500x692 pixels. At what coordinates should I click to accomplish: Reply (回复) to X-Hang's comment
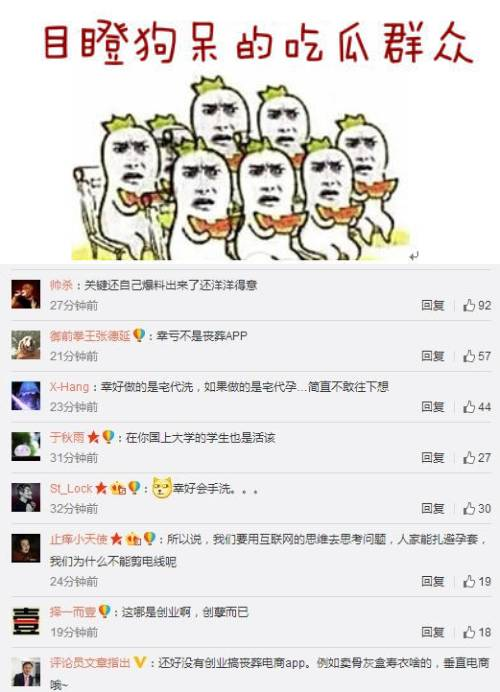pos(432,407)
